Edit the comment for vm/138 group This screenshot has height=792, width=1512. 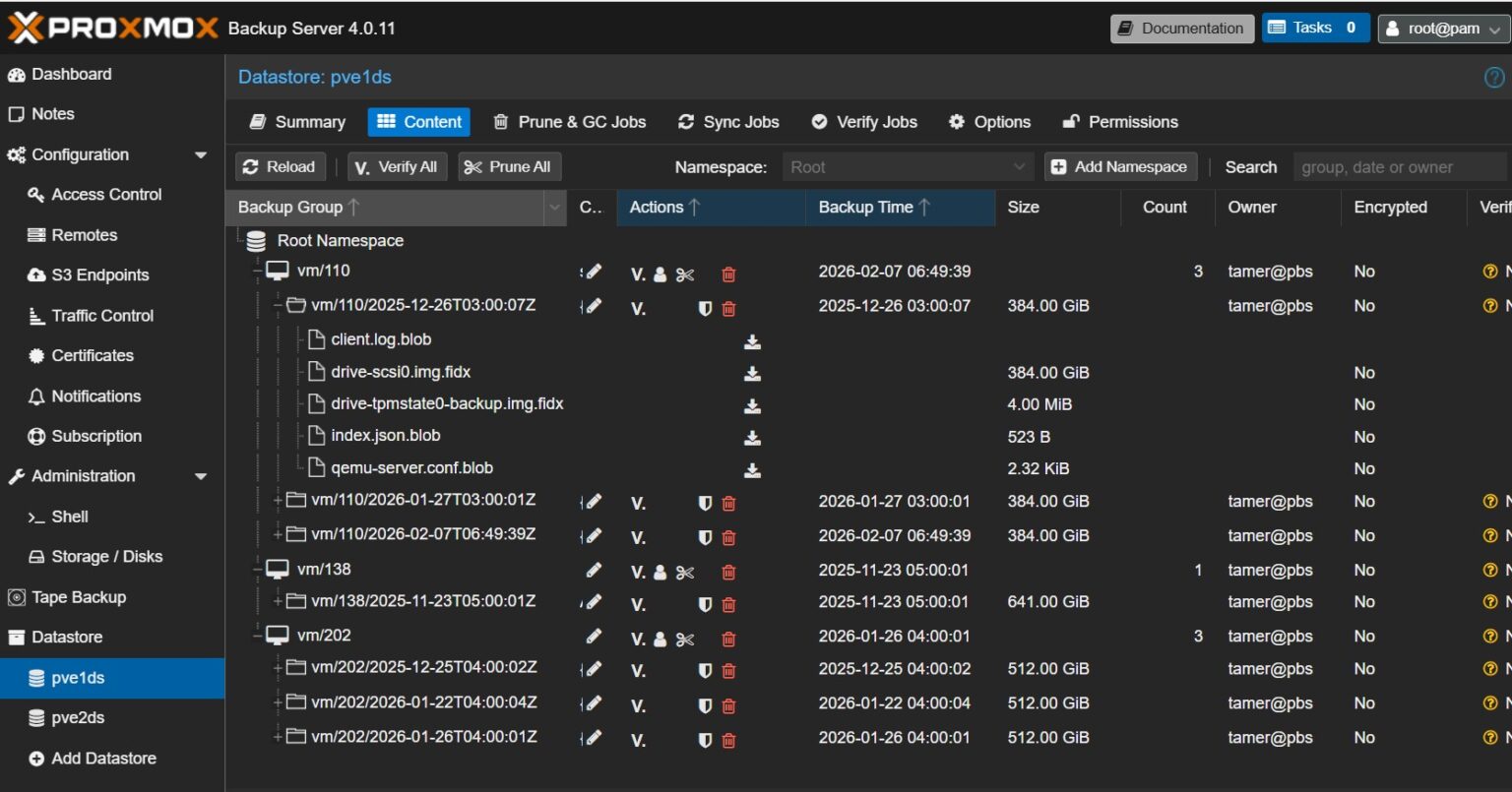[594, 570]
